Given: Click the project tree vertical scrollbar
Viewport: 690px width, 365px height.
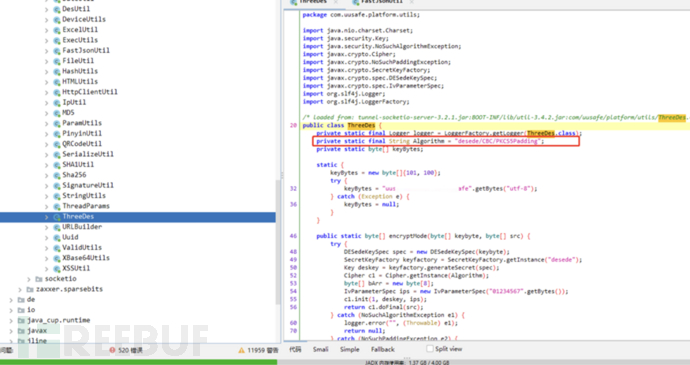Looking at the screenshot, I should tap(278, 241).
